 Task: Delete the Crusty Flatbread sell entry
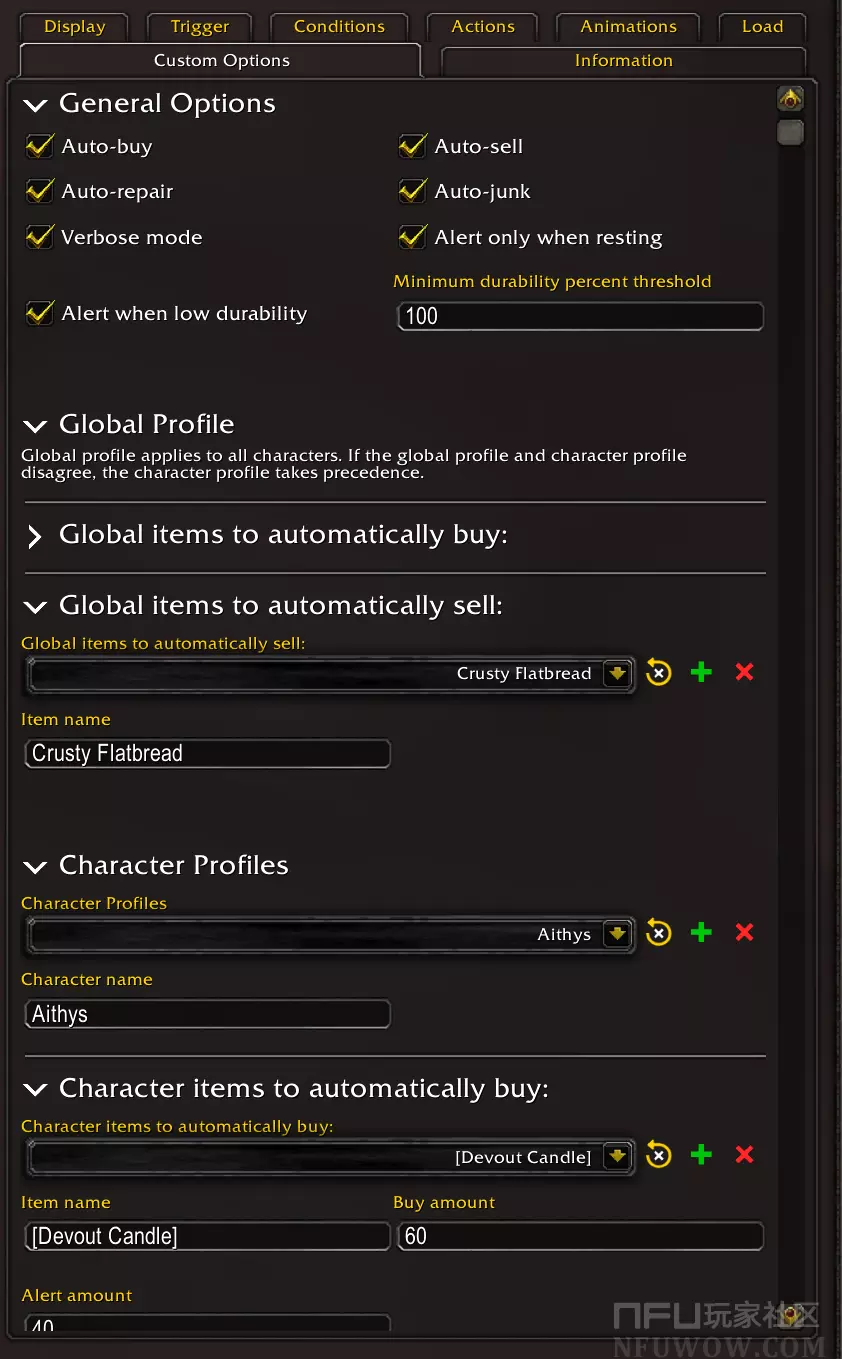click(744, 673)
